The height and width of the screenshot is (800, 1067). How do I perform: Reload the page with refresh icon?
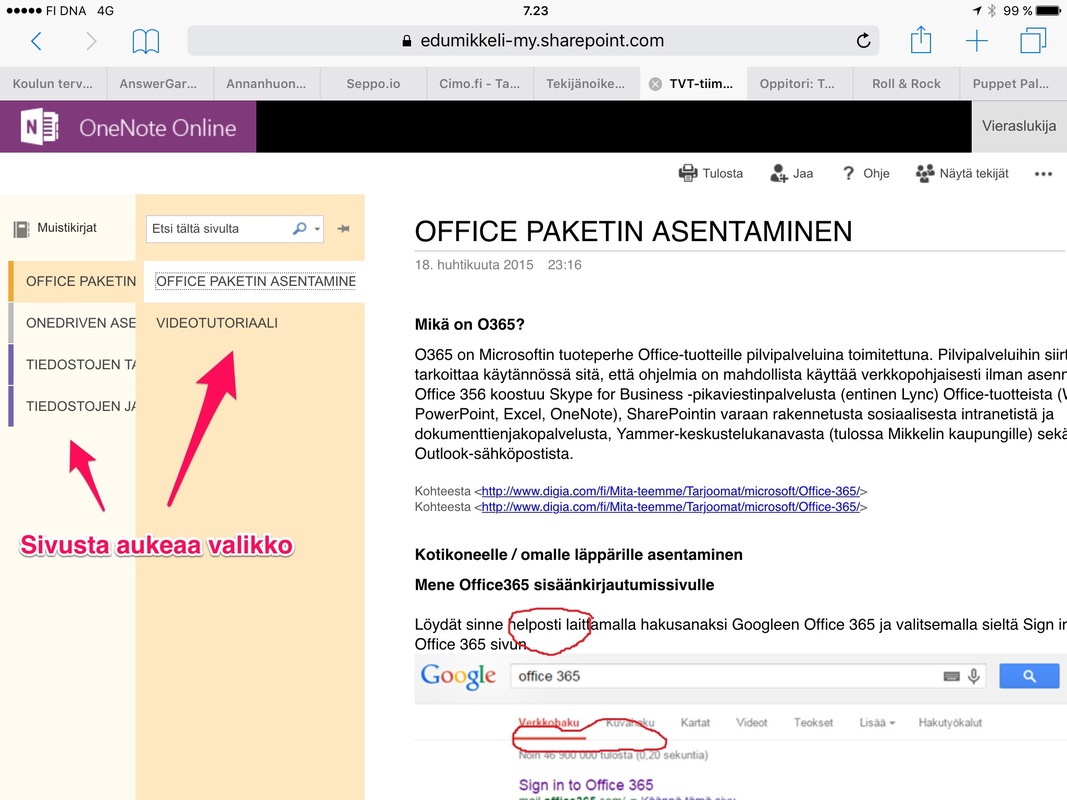863,41
